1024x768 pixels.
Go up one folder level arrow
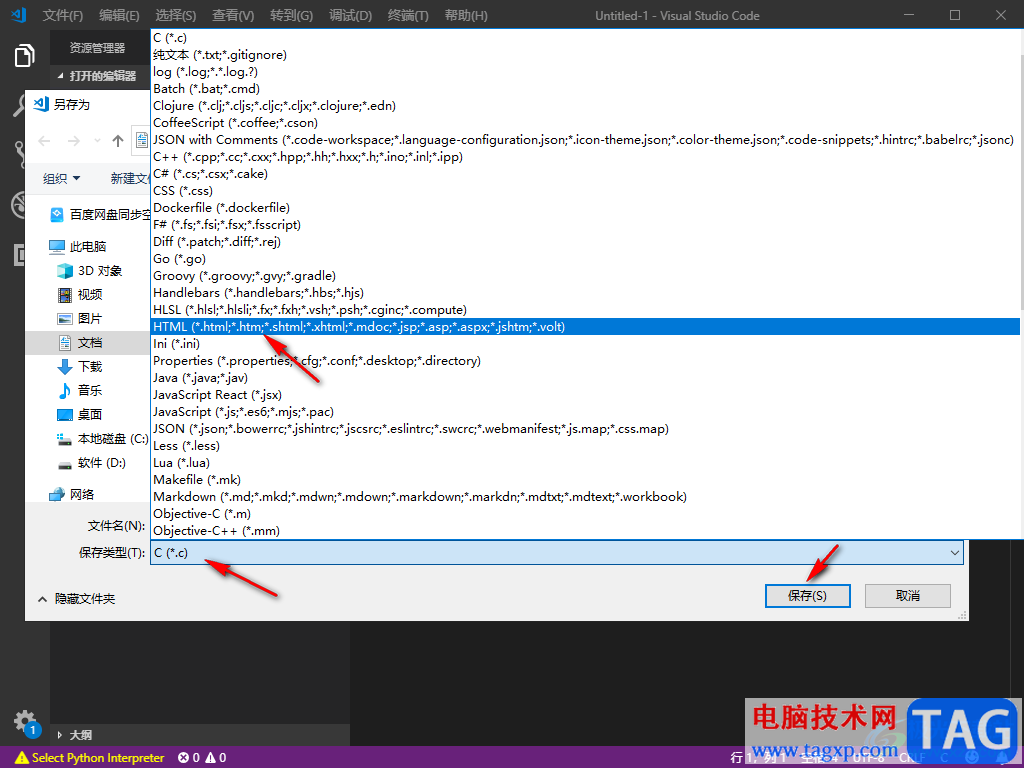pos(118,140)
